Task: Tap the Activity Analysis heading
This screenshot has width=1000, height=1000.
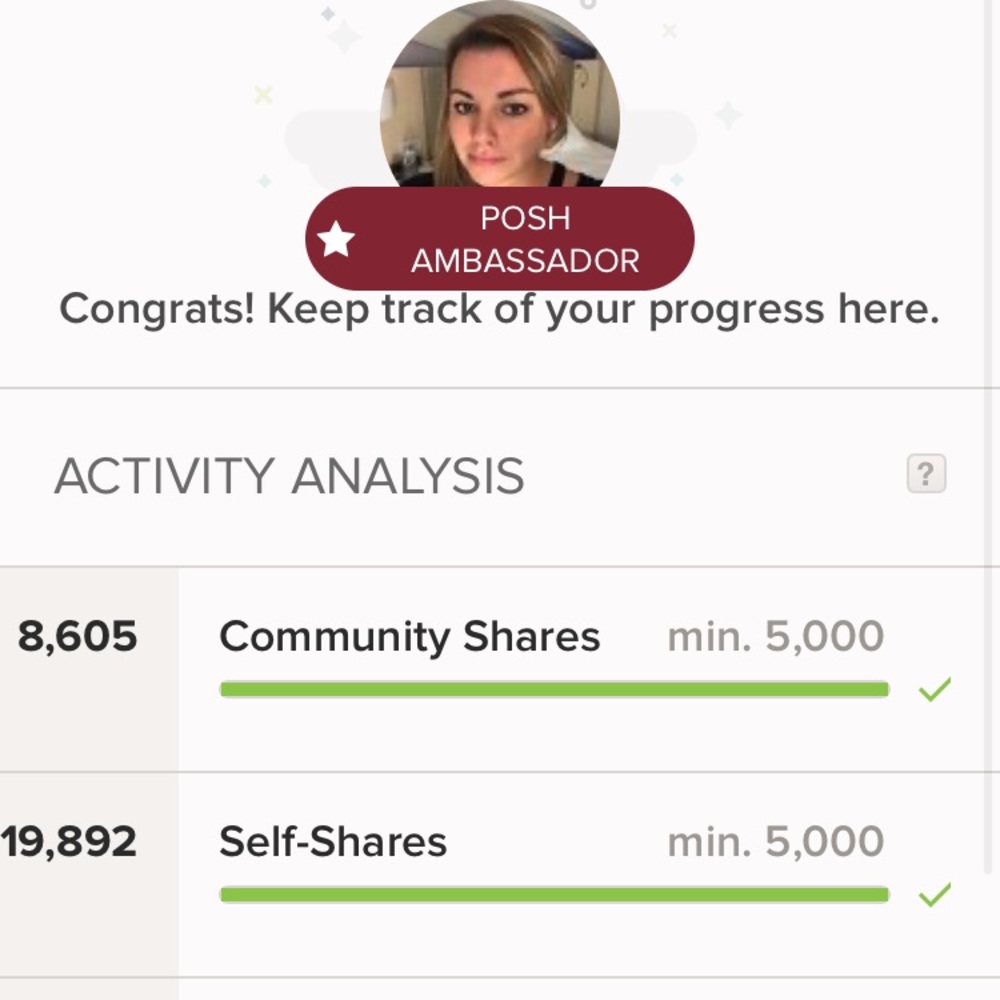Action: point(289,476)
